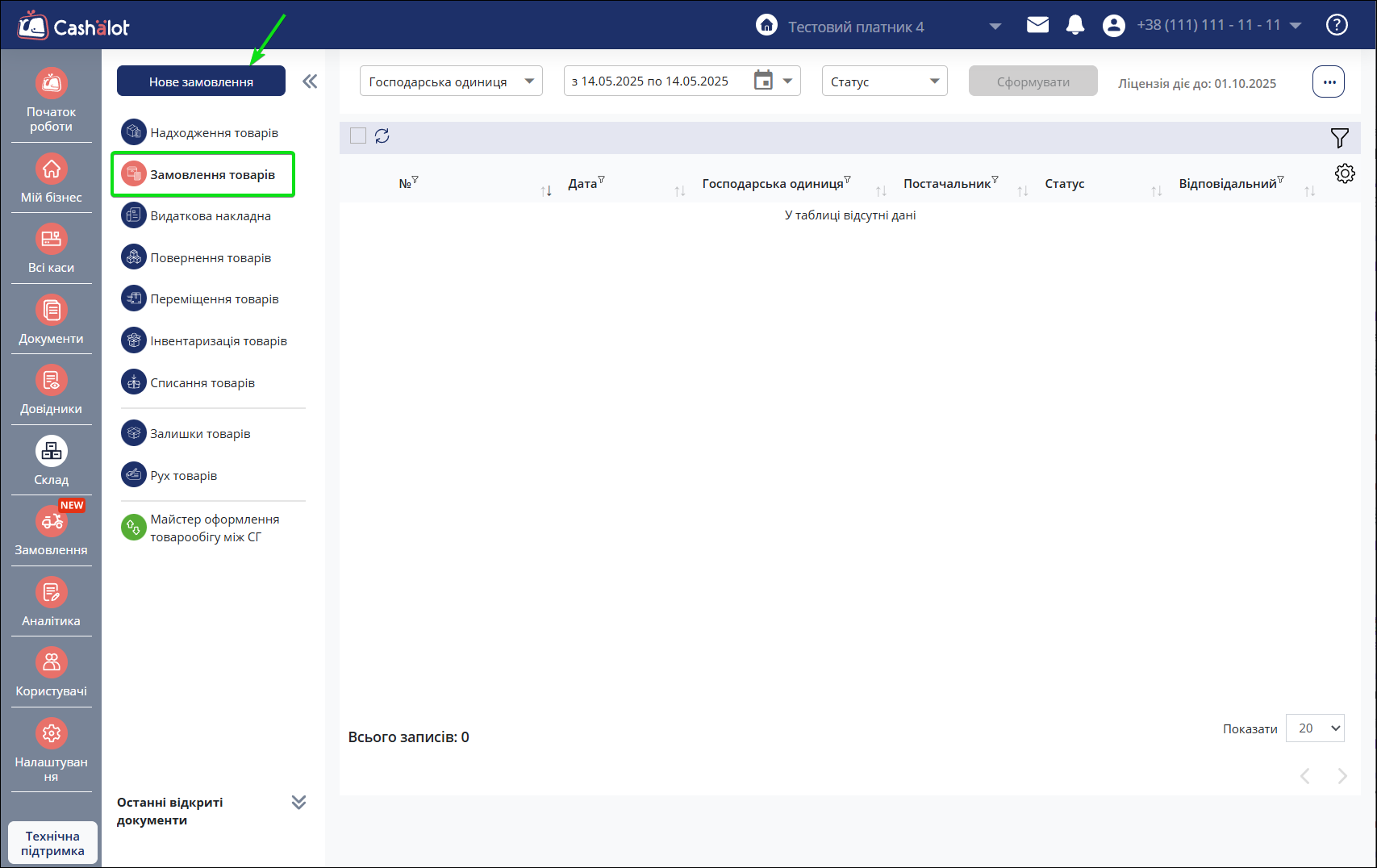Open Інвентаризація товарів menu item

coord(204,340)
